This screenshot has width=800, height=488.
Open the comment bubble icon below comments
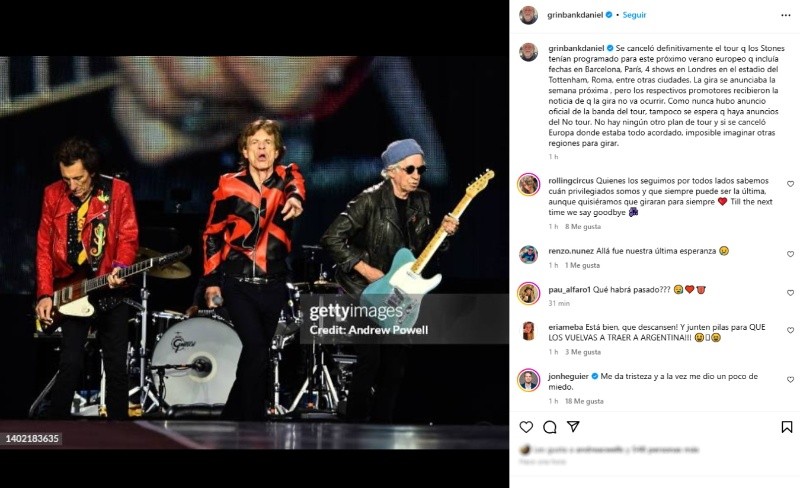pyautogui.click(x=549, y=427)
